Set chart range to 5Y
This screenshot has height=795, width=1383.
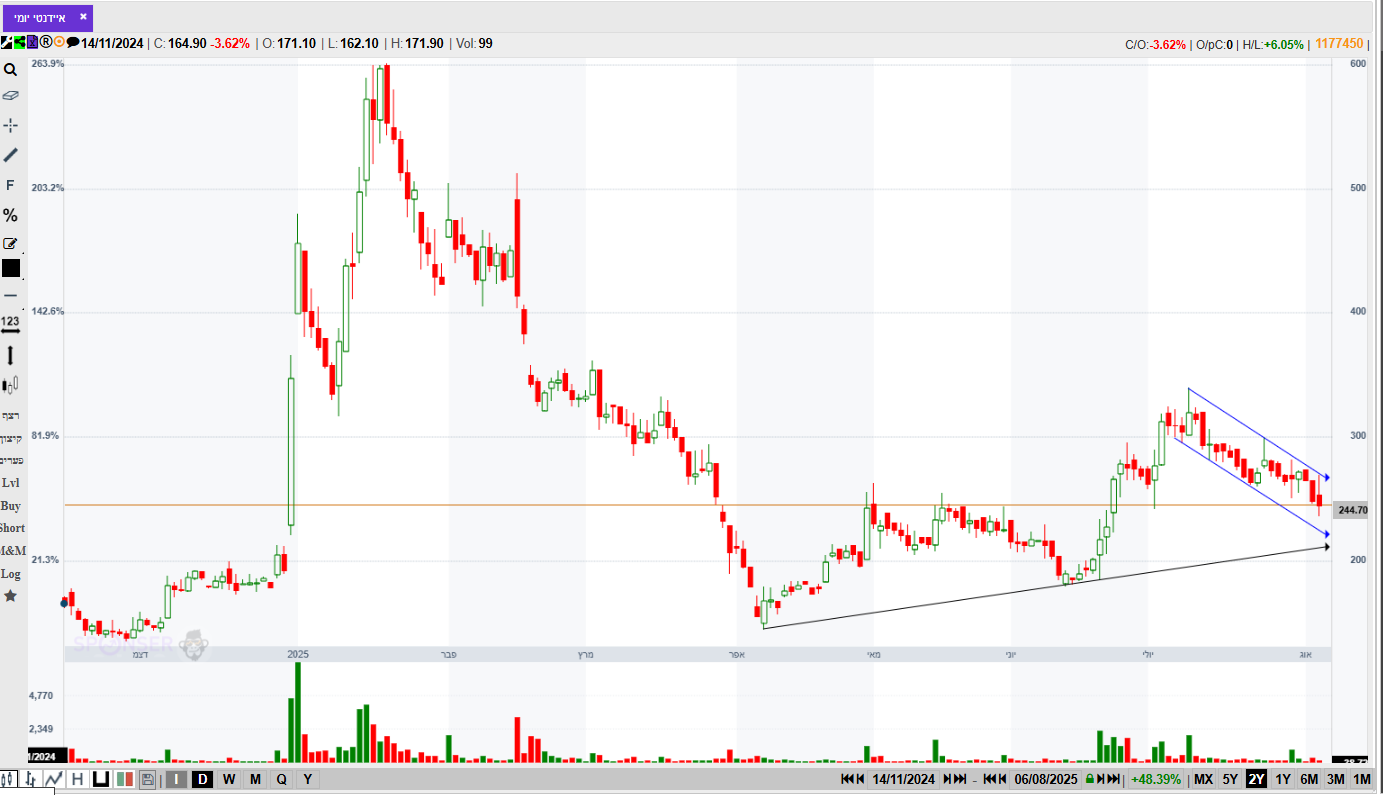[x=1230, y=779]
